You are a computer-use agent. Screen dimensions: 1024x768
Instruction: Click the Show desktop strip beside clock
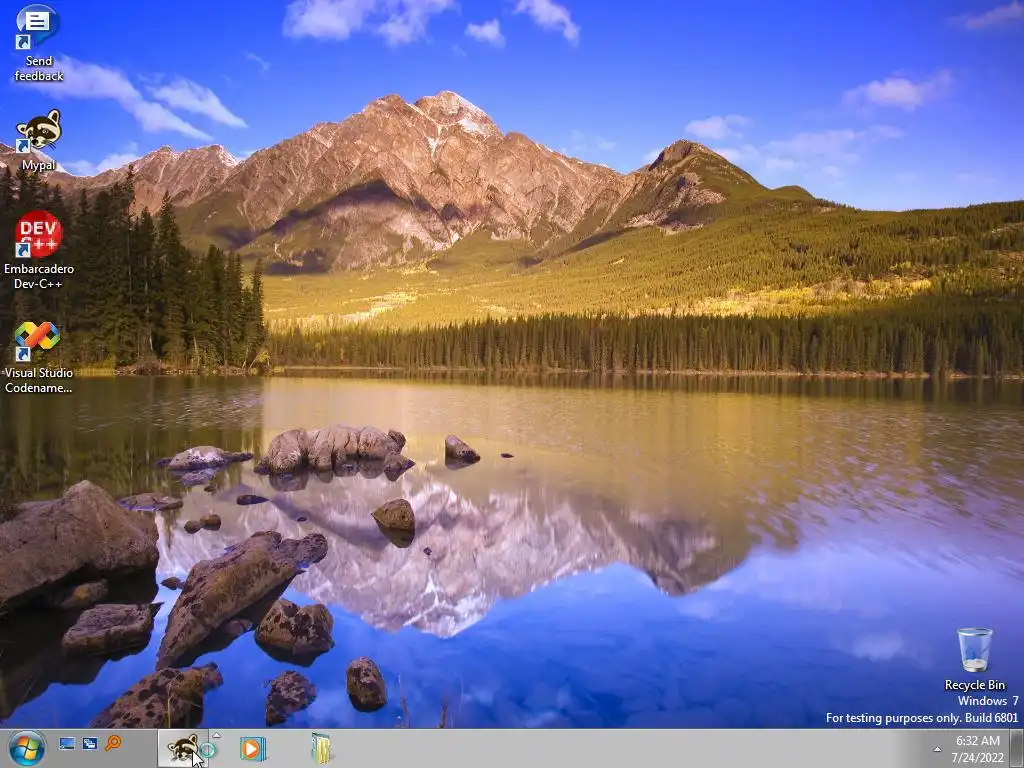(x=1017, y=748)
